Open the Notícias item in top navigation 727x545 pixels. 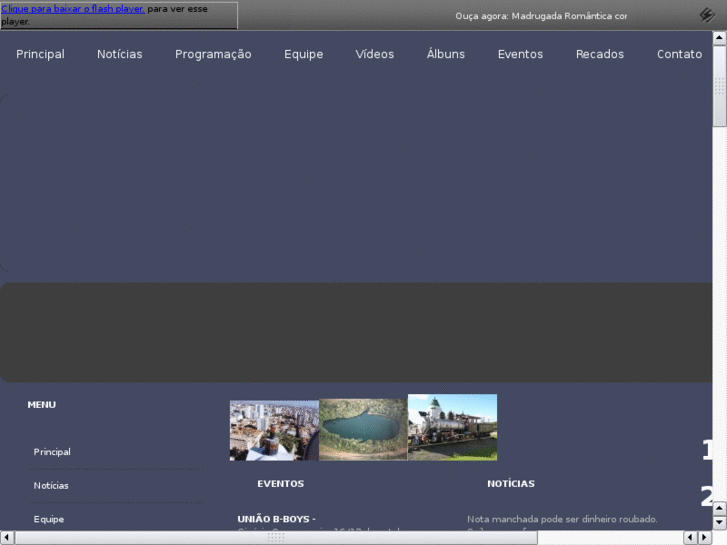pyautogui.click(x=120, y=54)
